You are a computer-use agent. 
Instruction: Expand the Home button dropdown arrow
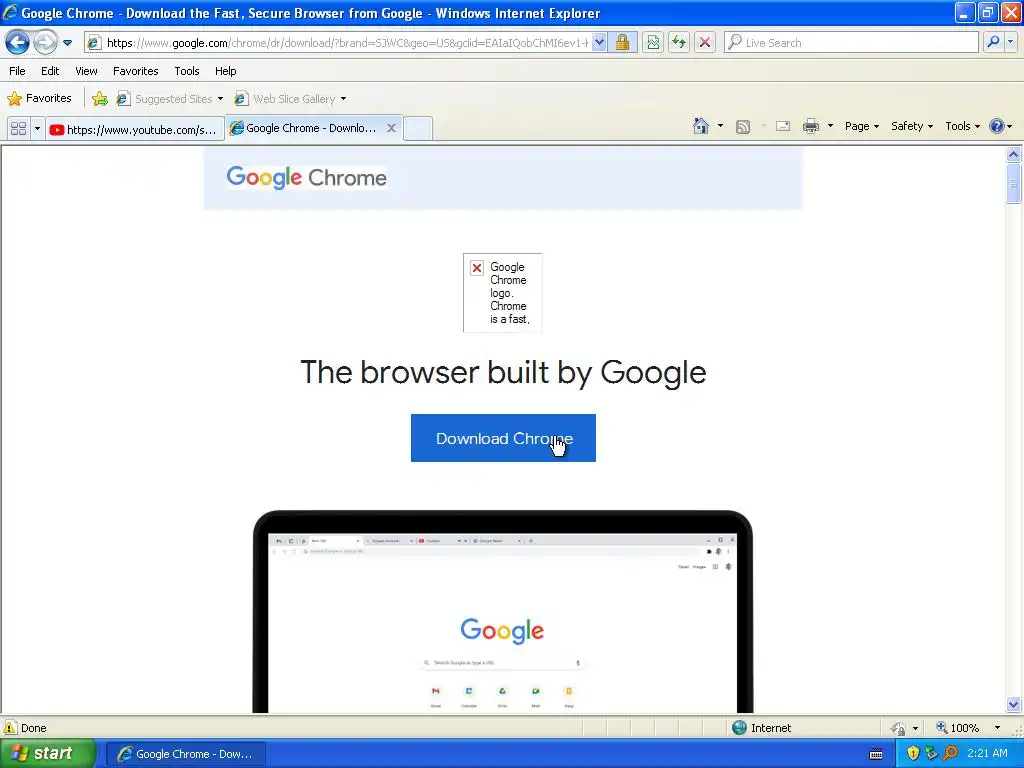pos(720,126)
